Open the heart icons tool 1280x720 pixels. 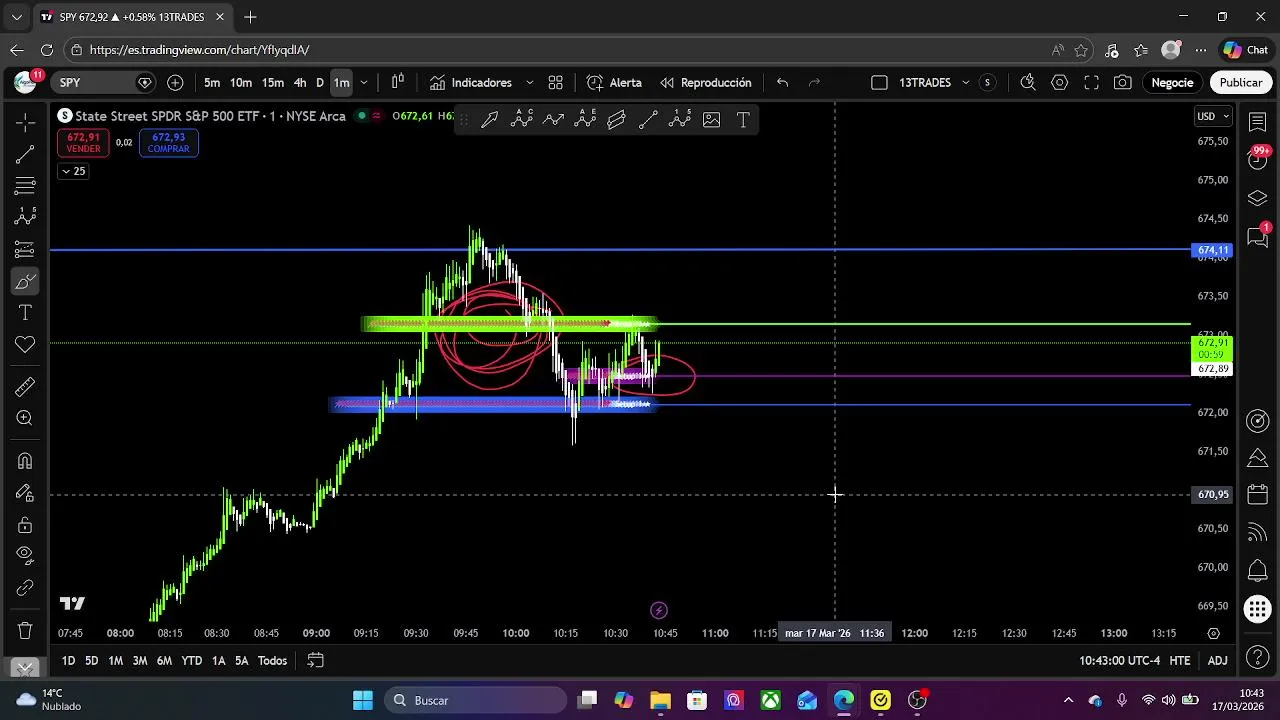pyautogui.click(x=25, y=345)
